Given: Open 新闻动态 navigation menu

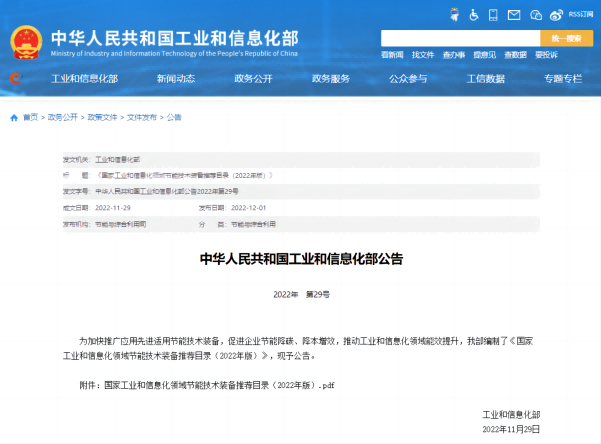Looking at the screenshot, I should click(x=176, y=79).
